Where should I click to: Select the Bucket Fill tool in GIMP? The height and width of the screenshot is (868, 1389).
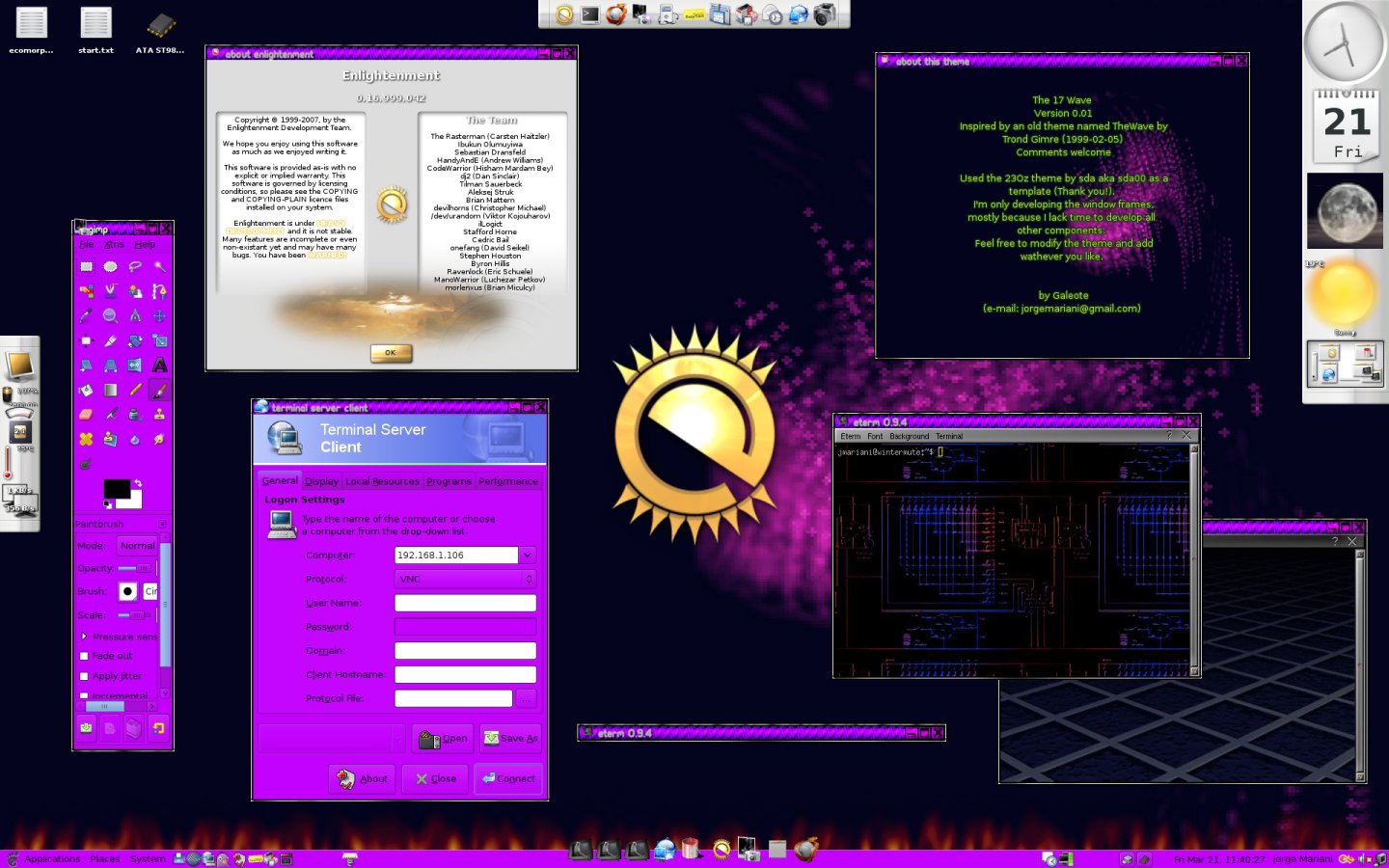(x=86, y=391)
